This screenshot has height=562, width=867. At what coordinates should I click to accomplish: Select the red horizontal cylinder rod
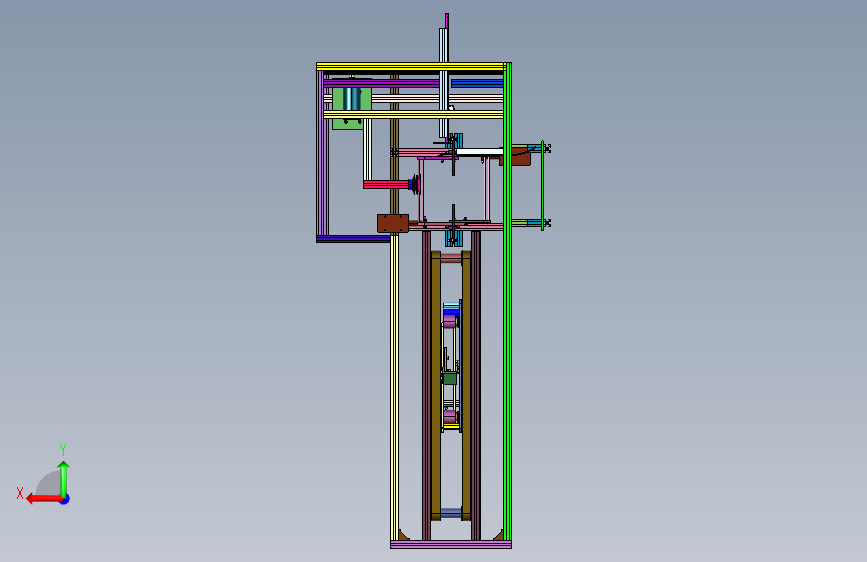385,184
